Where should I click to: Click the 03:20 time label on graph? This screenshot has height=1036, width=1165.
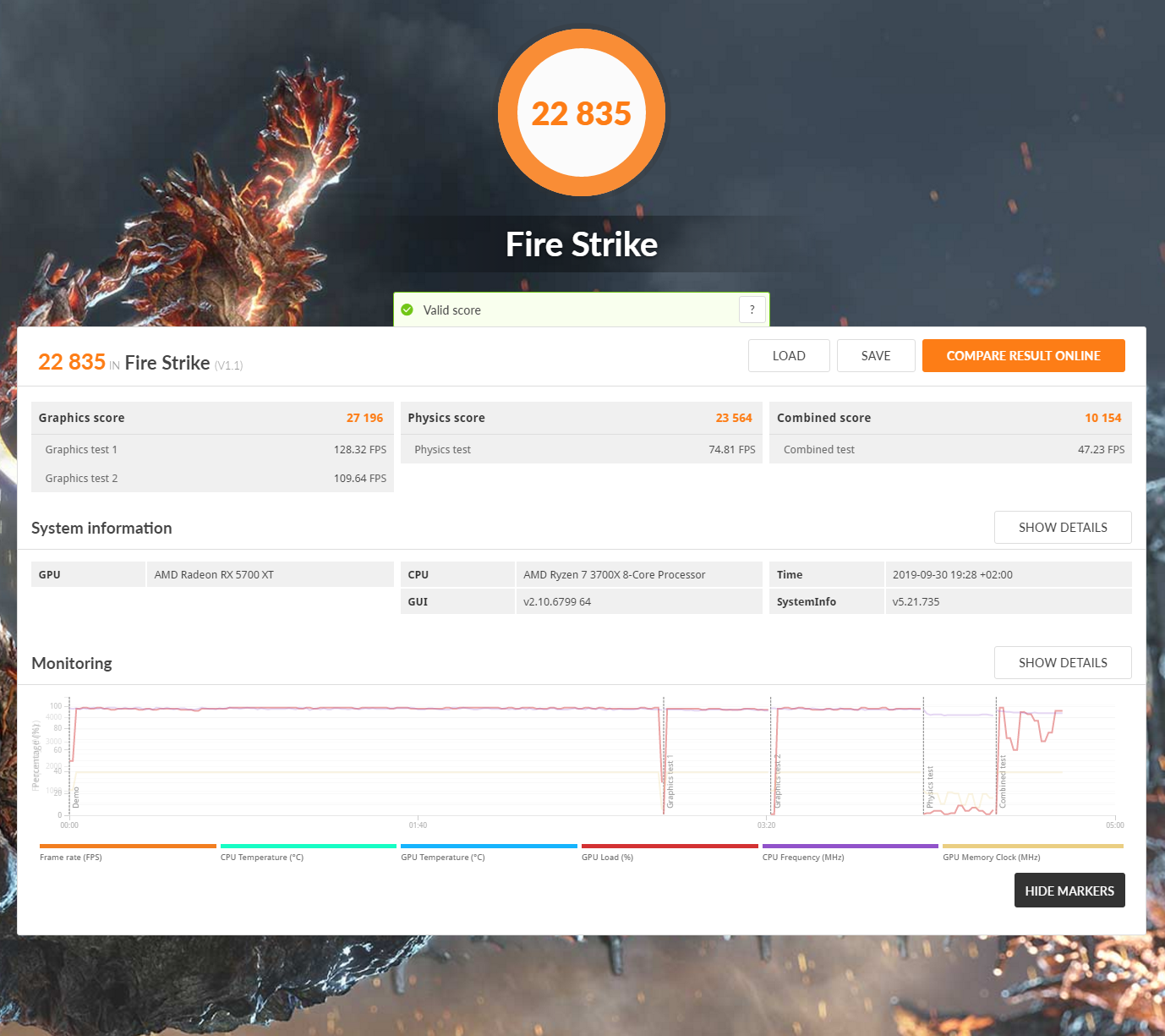coord(767,825)
